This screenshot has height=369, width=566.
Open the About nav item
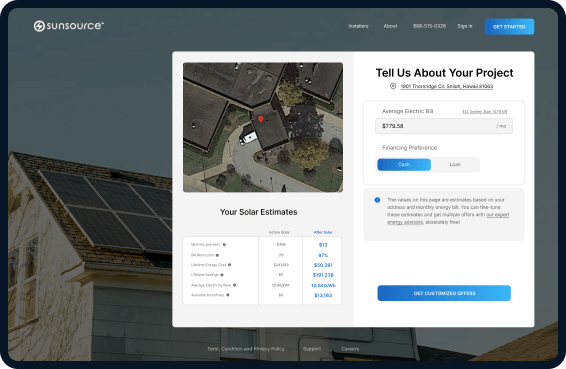click(390, 26)
